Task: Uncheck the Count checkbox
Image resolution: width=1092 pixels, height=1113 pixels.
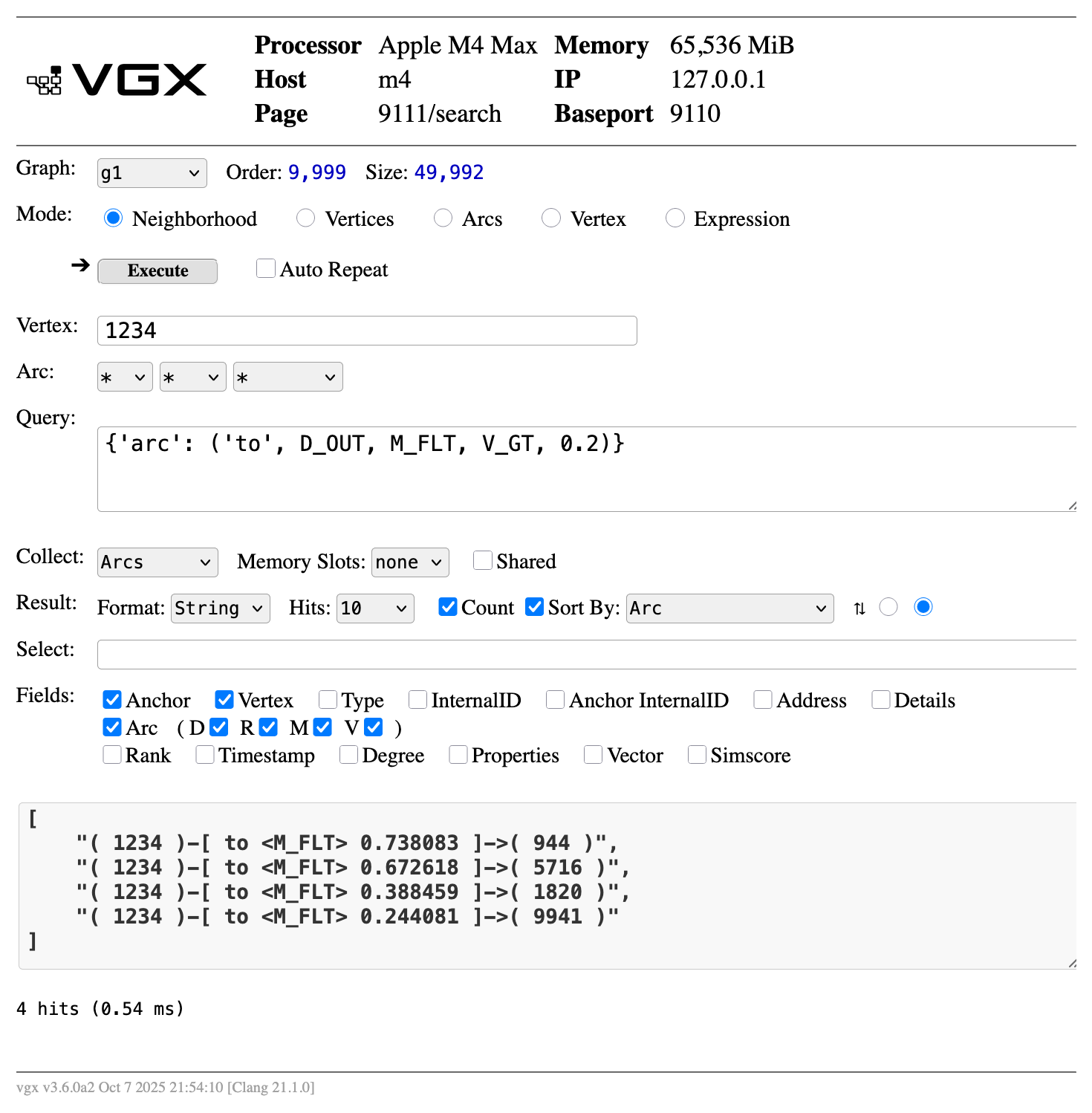Action: click(x=447, y=607)
